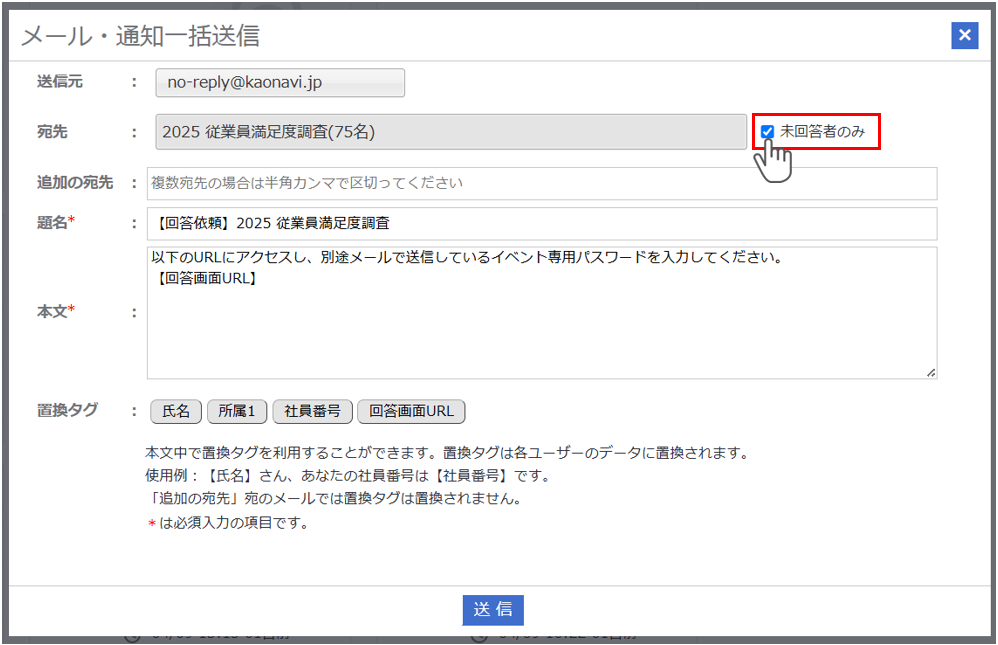
Task: Click the 宛先 field label
Action: coord(52,132)
